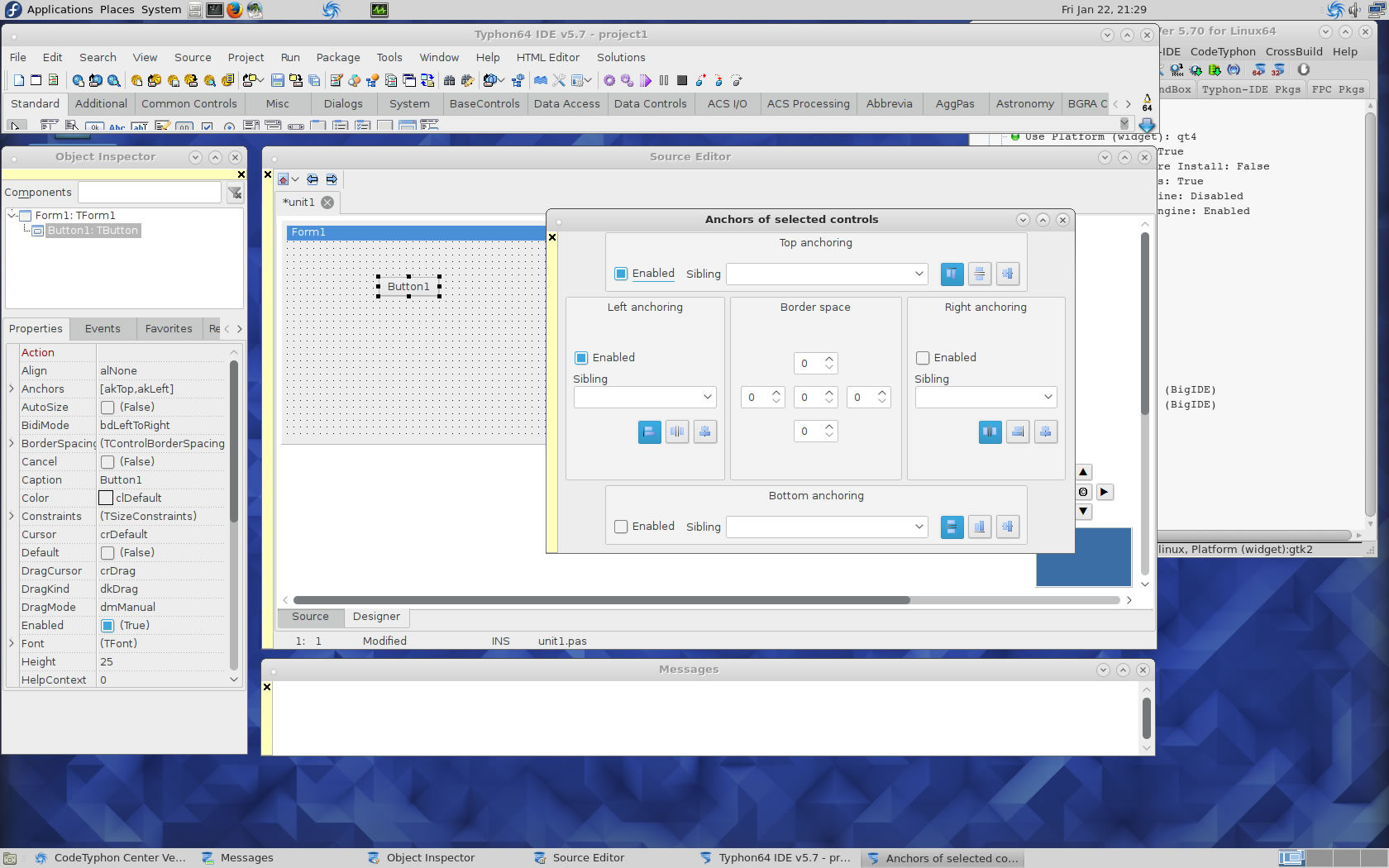1389x868 pixels.
Task: Enable Bottom anchoring checkbox
Action: [621, 527]
